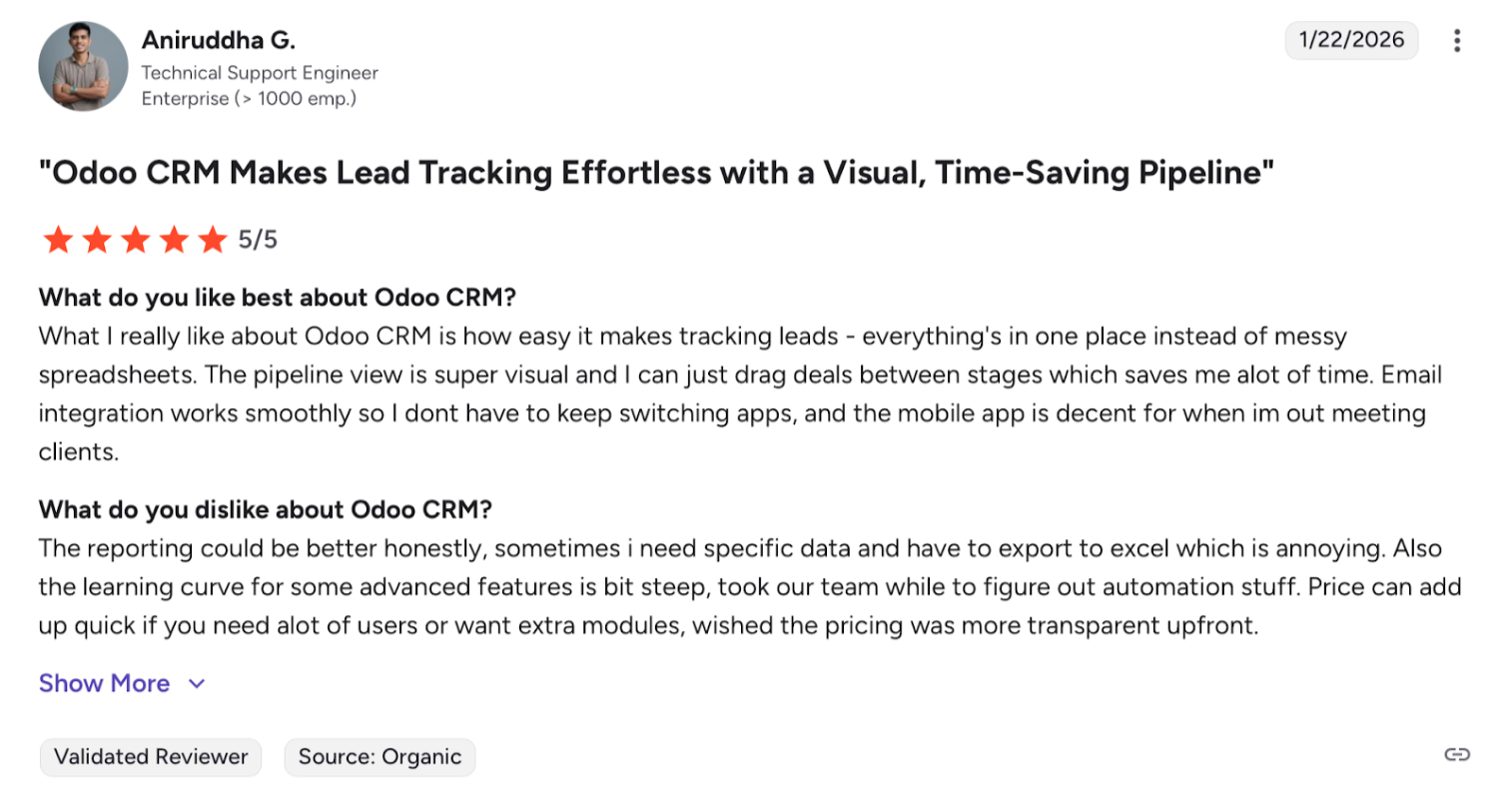Click the second rating star
The height and width of the screenshot is (807, 1512).
(97, 240)
